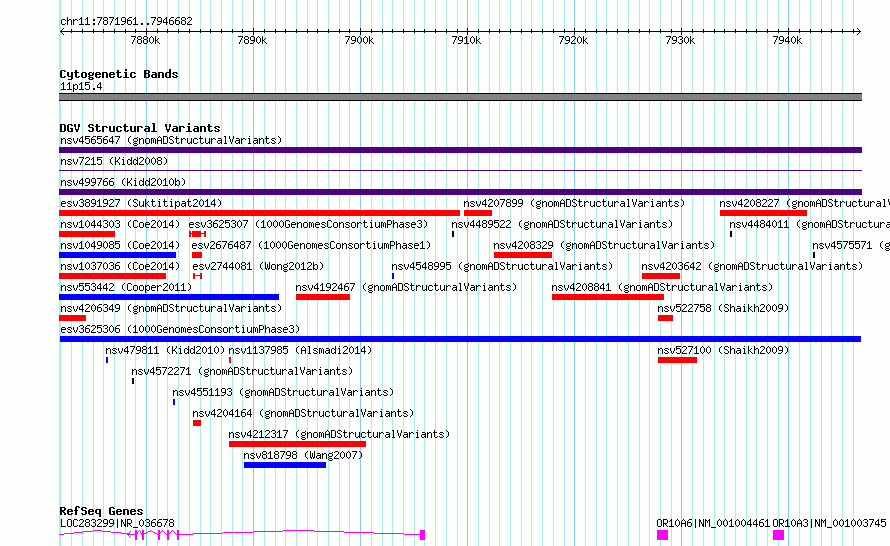Click nsv4572271 gnomAD variant label
890x546 pixels.
click(242, 371)
